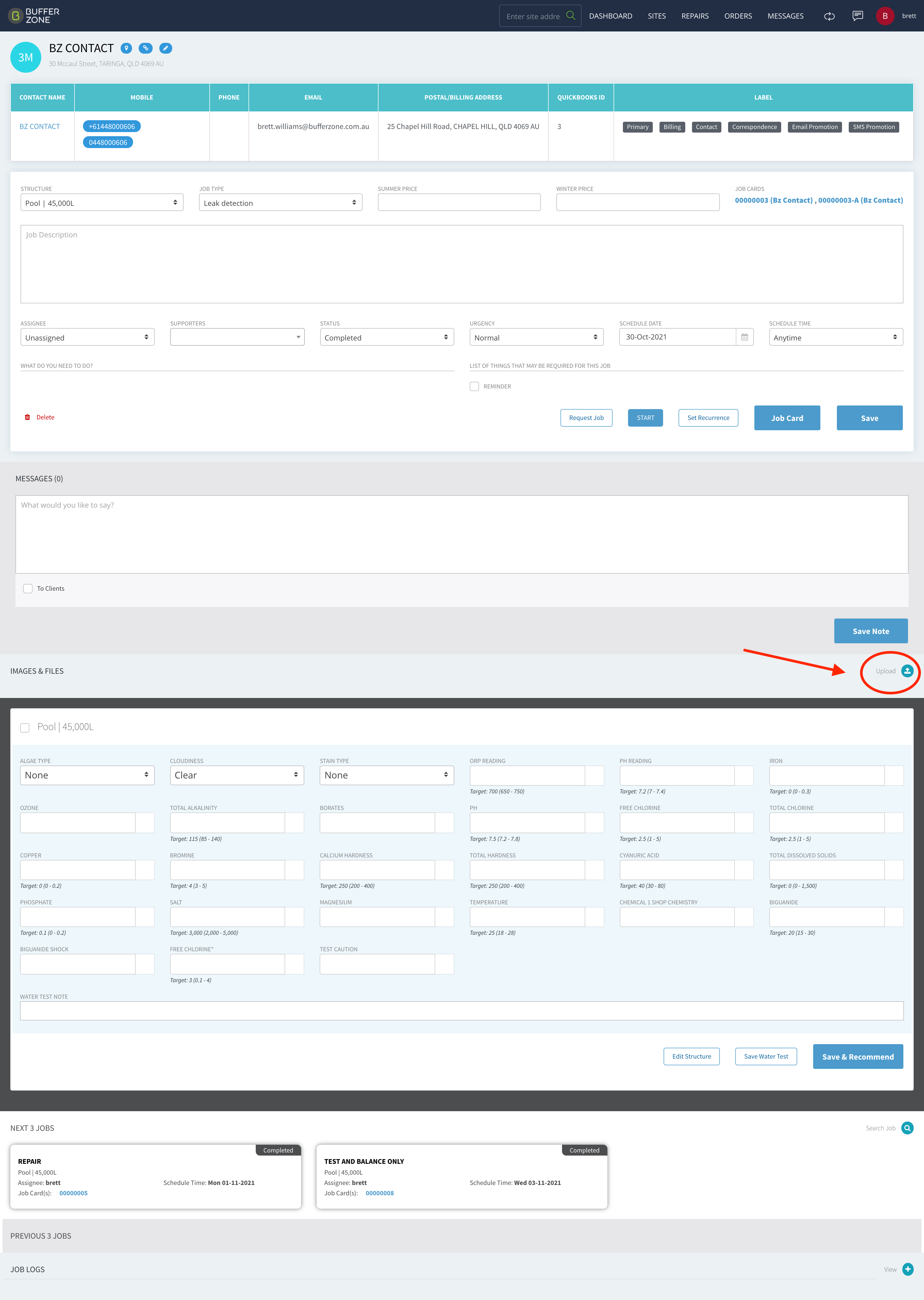Open the Urgency dropdown
This screenshot has height=1300, width=924.
(537, 337)
